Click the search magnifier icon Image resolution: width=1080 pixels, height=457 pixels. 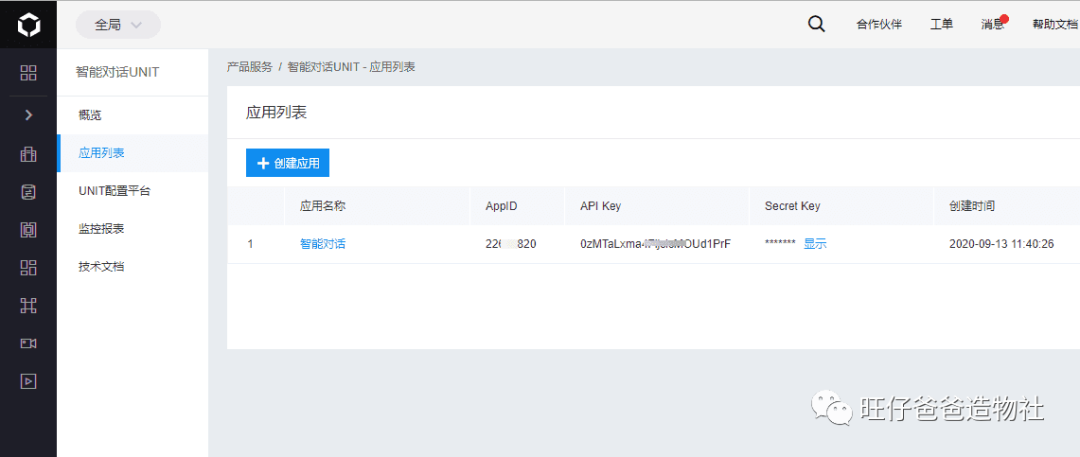(x=816, y=24)
